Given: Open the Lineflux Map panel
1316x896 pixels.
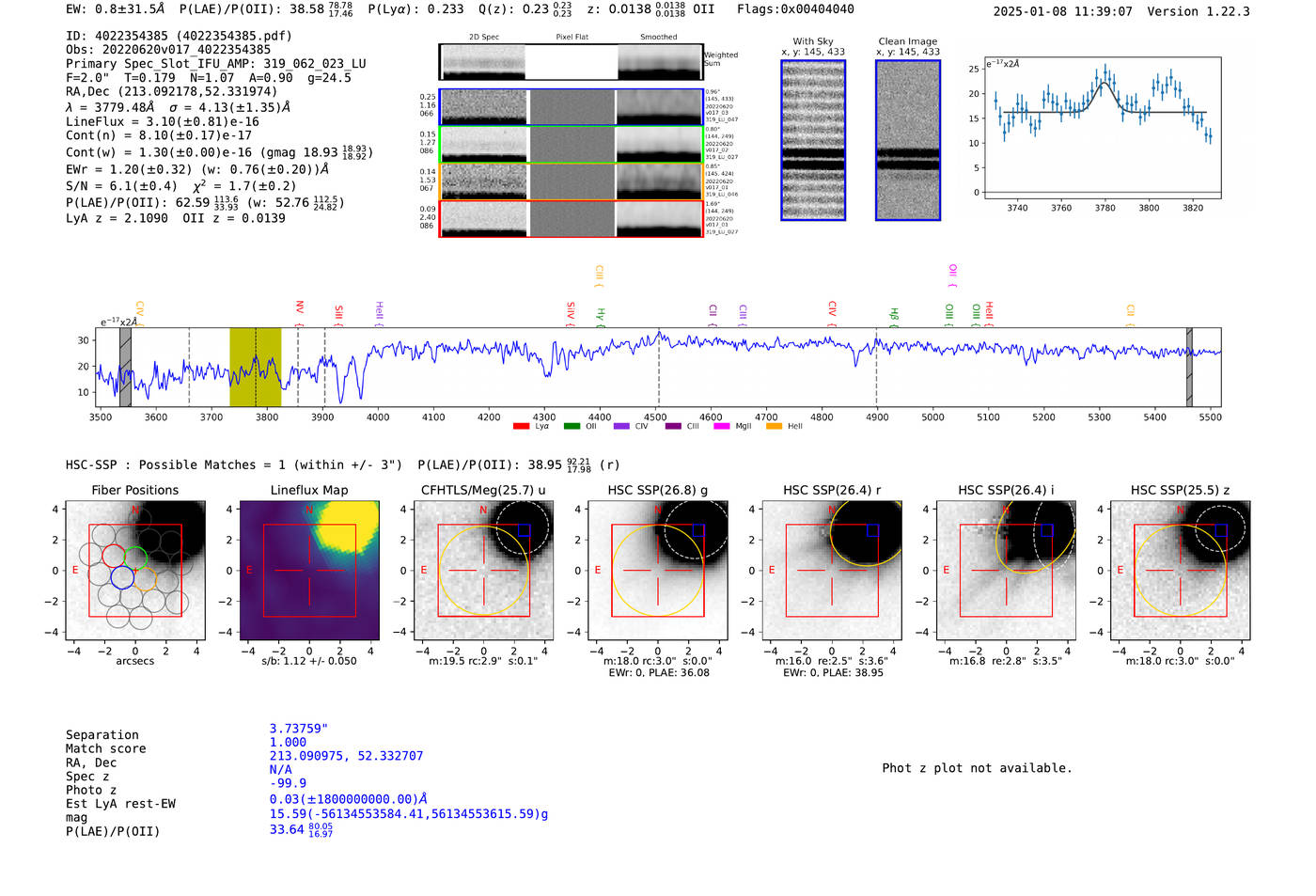Looking at the screenshot, I should tap(309, 570).
